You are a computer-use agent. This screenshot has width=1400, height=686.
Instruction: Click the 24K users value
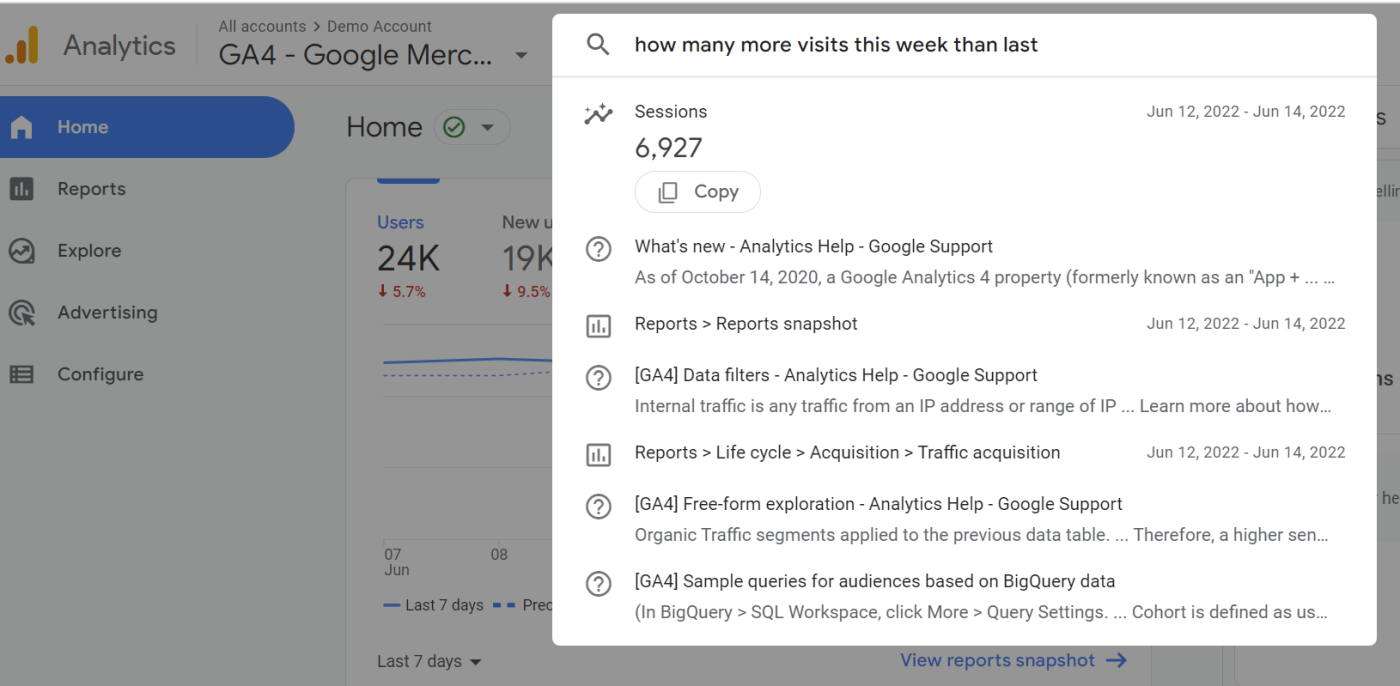(408, 259)
